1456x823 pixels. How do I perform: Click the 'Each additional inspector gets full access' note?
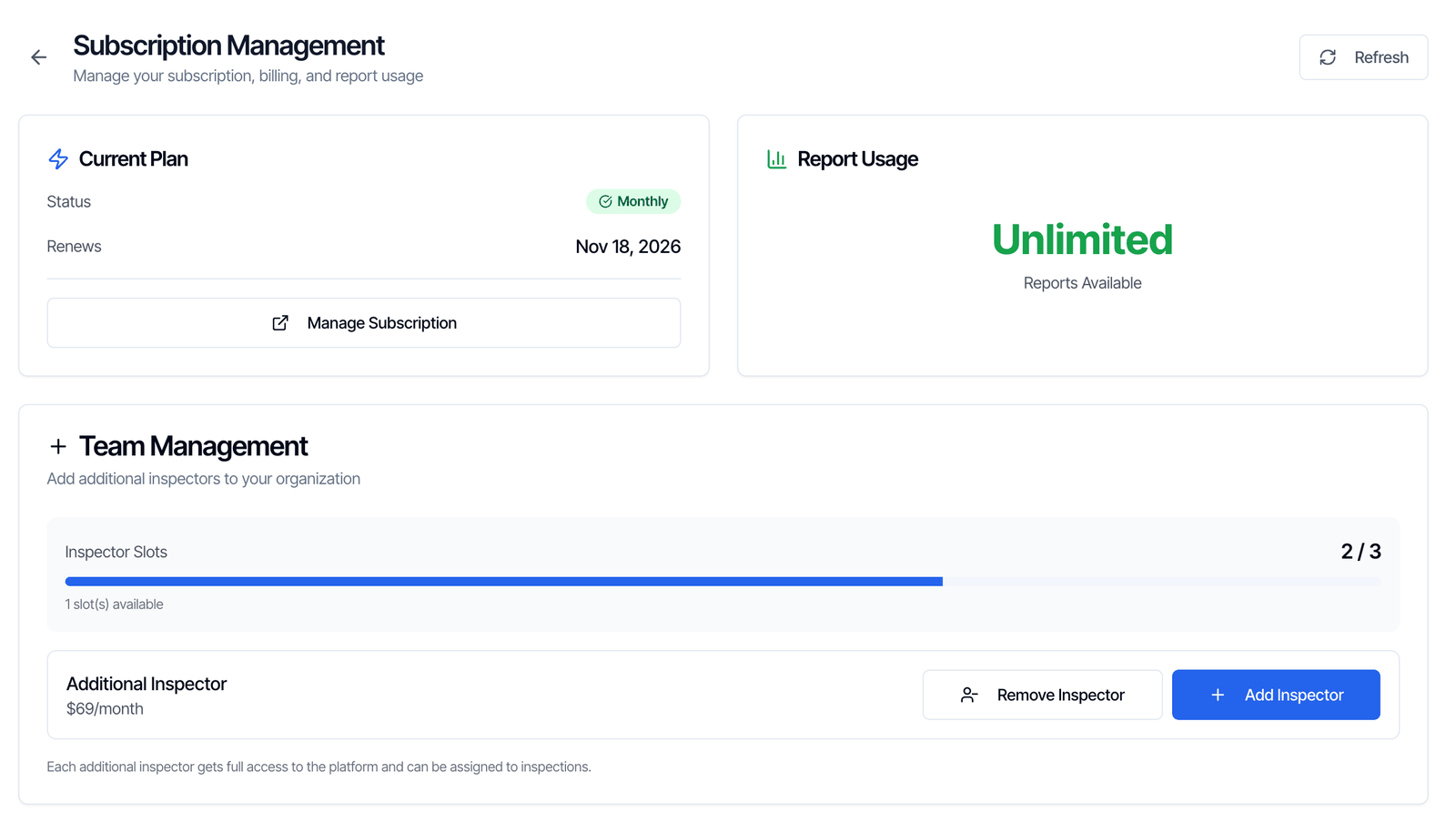(x=319, y=767)
